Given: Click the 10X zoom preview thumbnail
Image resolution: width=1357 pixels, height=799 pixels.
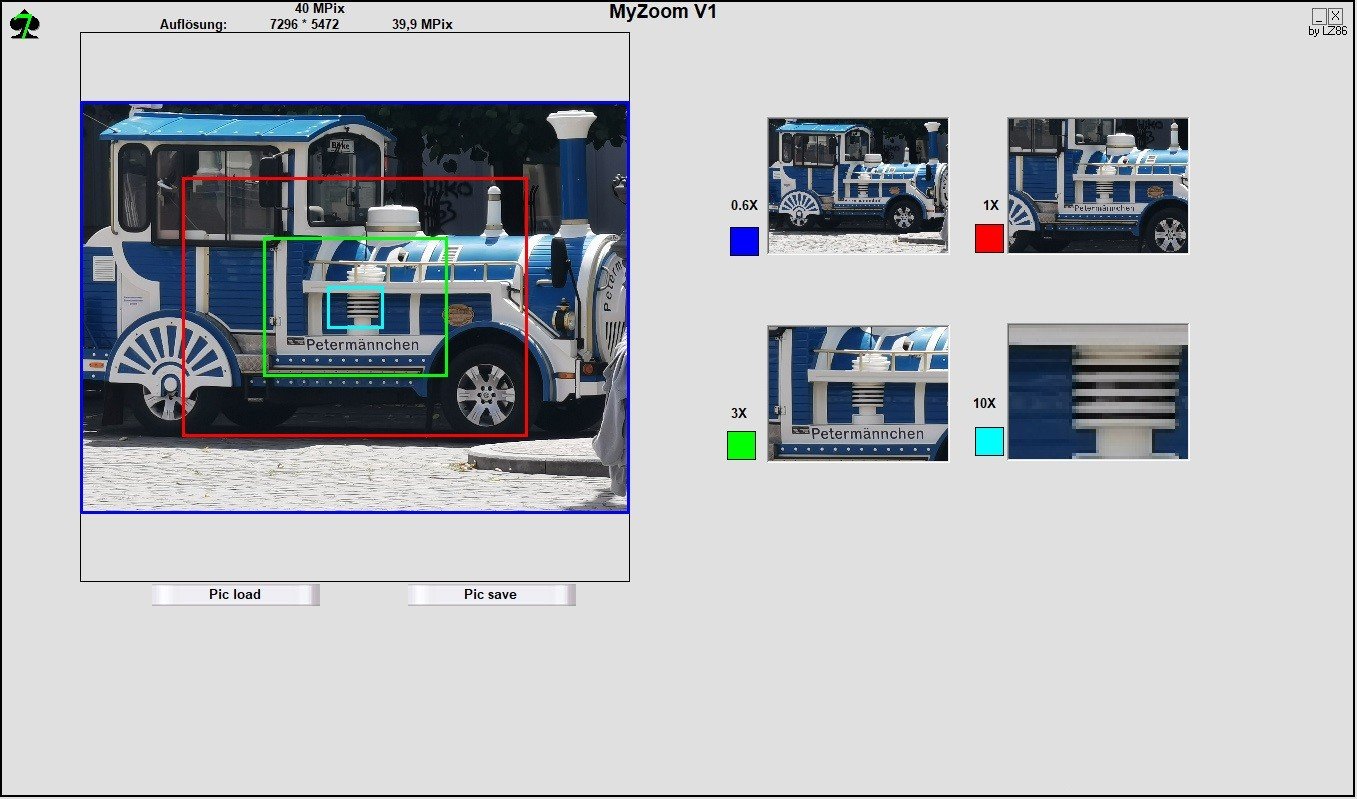Looking at the screenshot, I should click(x=1098, y=391).
